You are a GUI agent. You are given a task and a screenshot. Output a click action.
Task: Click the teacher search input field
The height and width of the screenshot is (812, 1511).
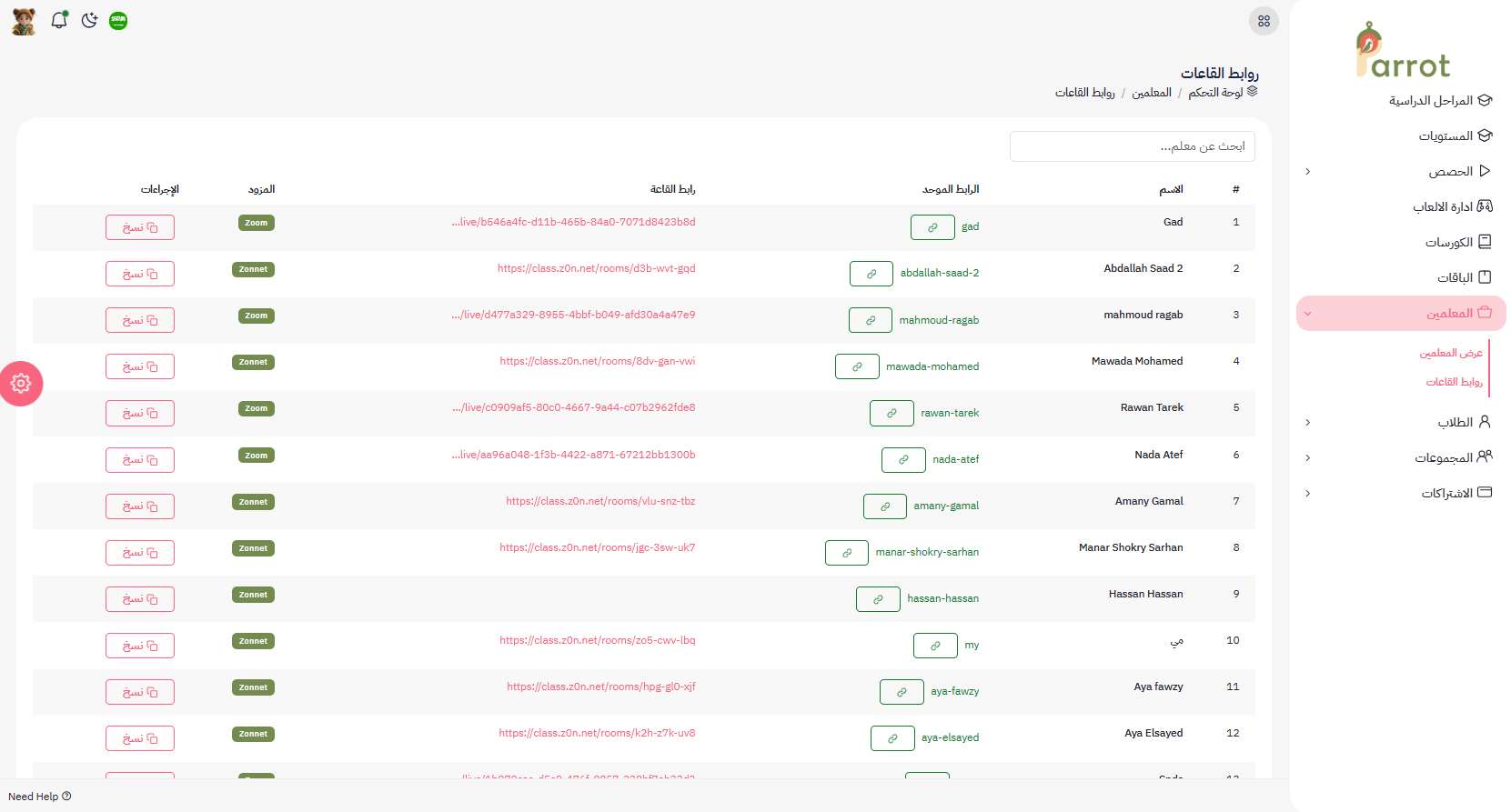1132,146
